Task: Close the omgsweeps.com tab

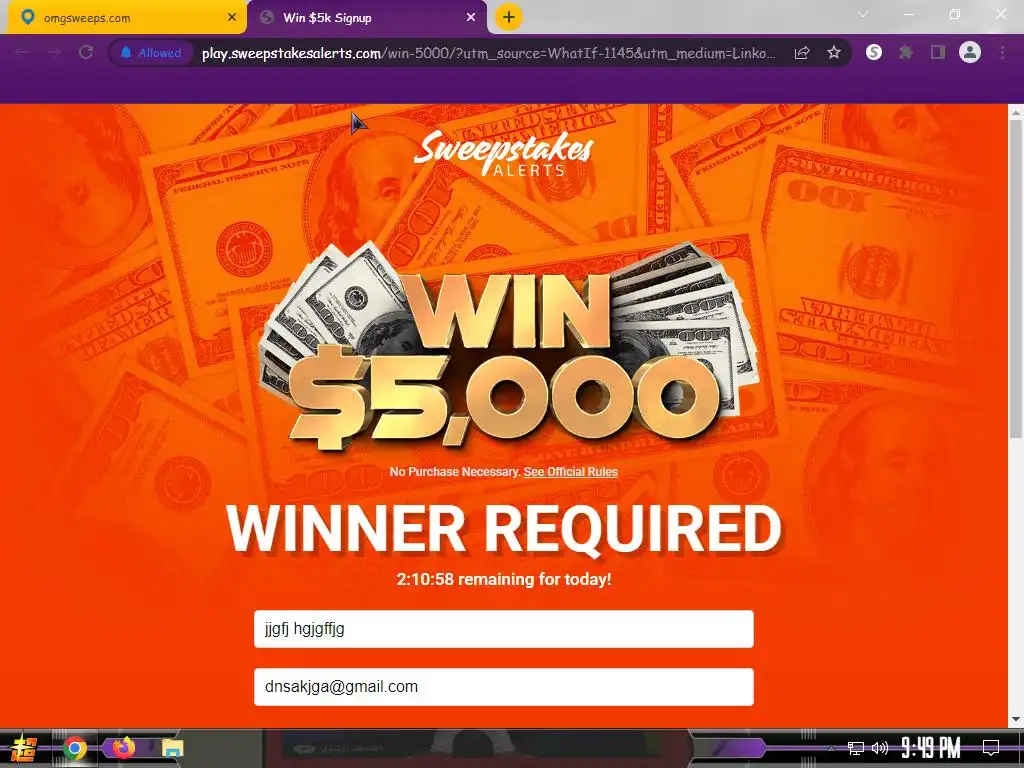Action: click(232, 18)
